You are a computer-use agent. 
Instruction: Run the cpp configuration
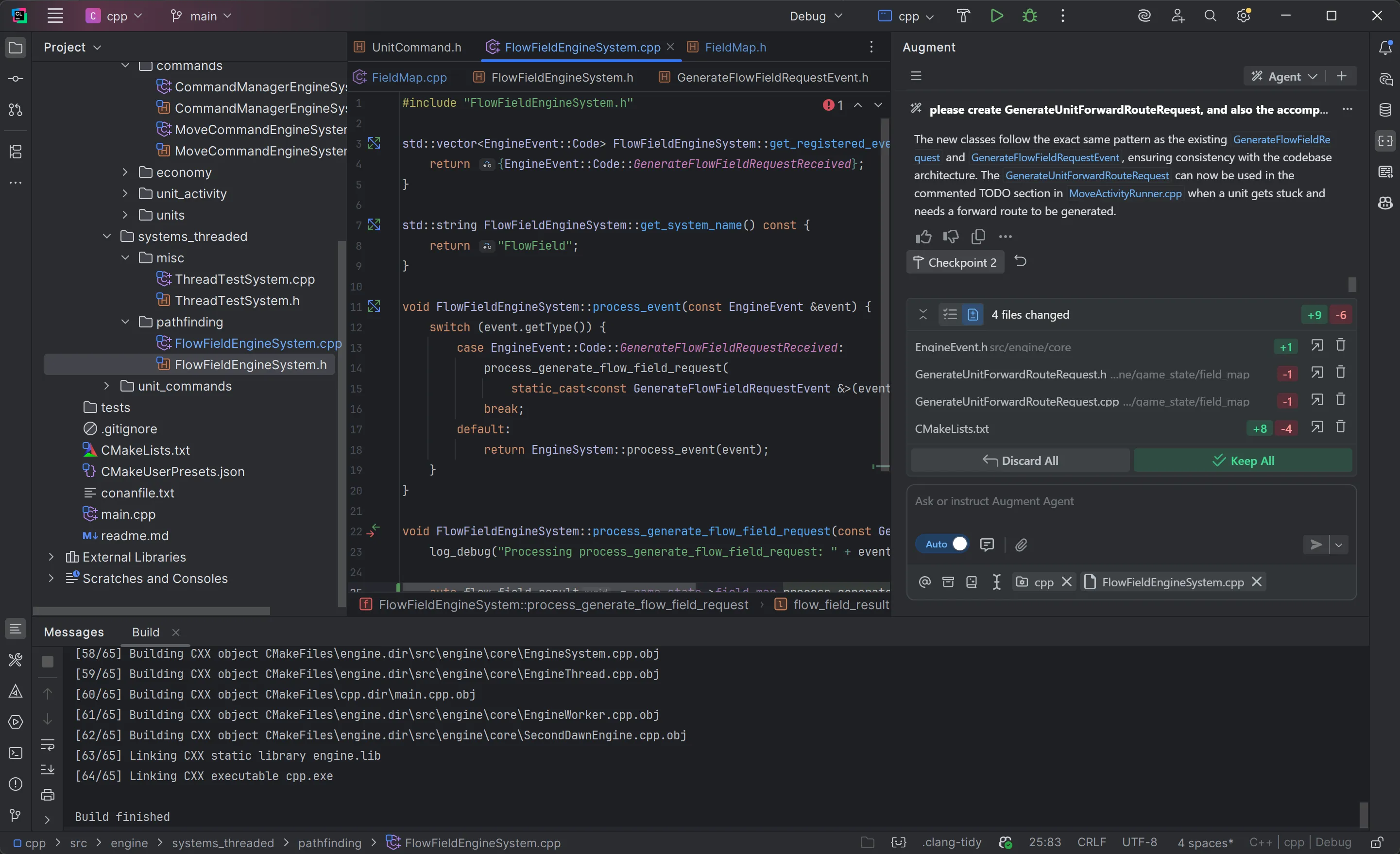tap(997, 16)
